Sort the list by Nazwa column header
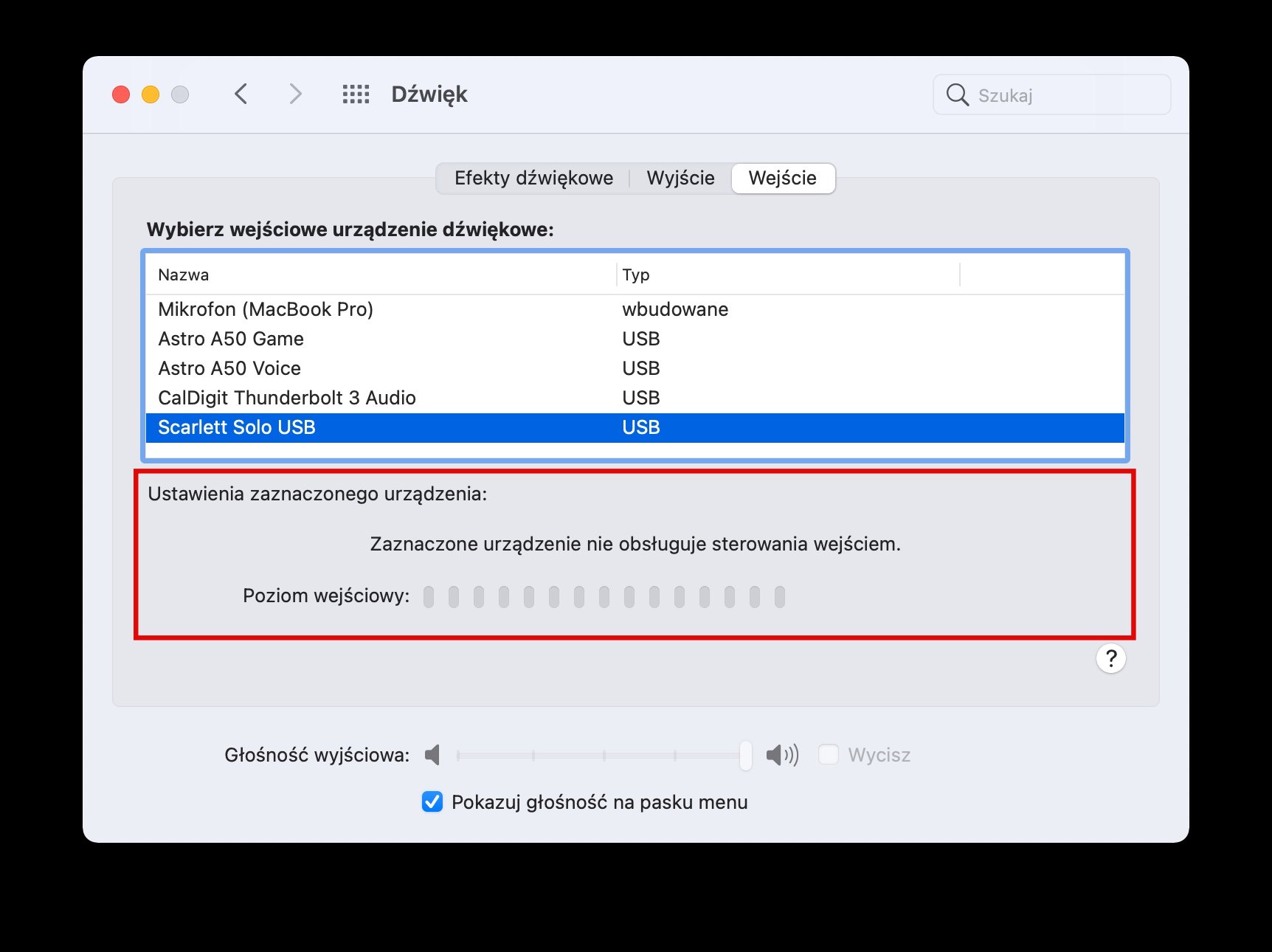 pos(381,275)
